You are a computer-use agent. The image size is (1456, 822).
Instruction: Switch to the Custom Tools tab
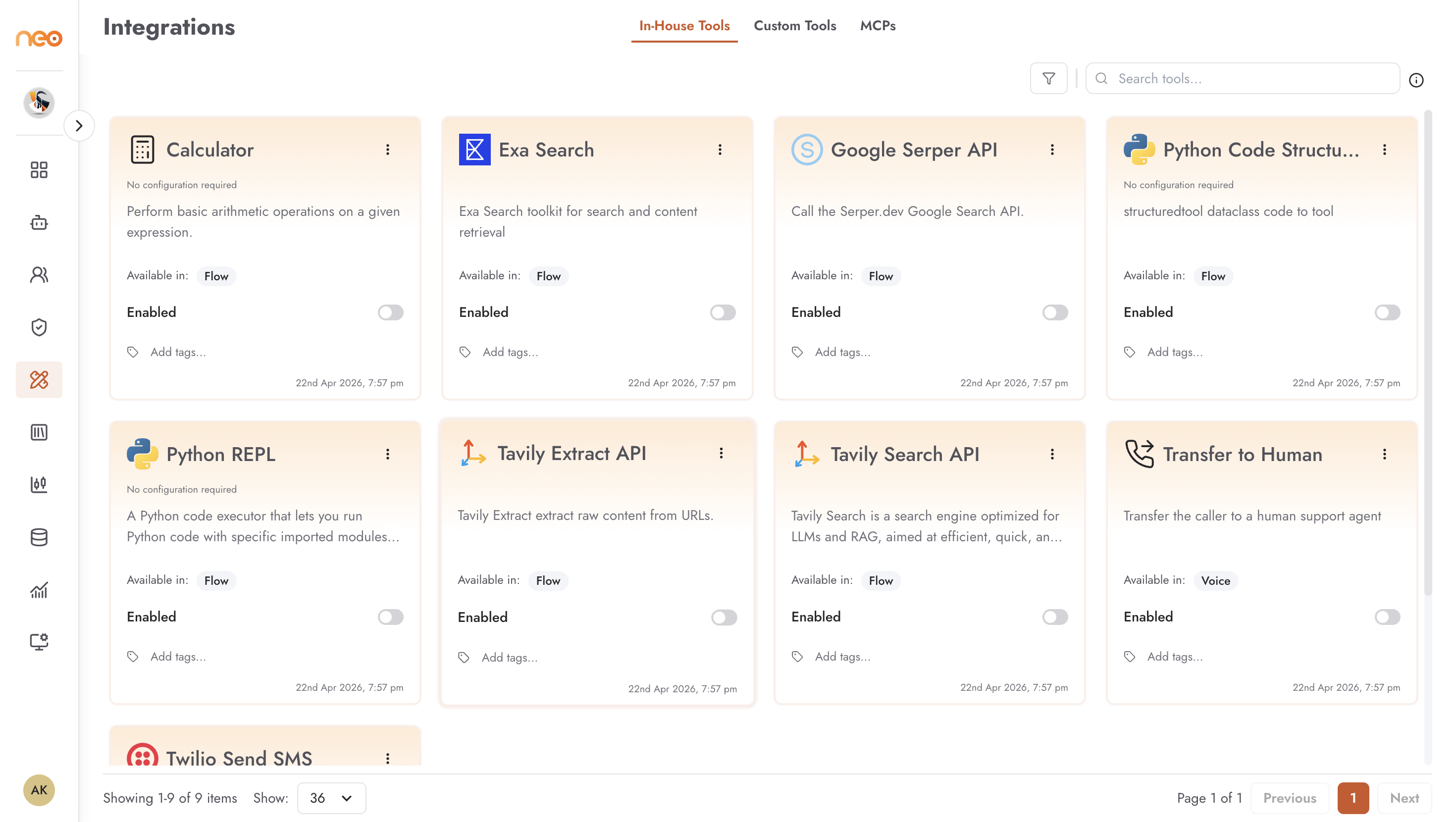(x=795, y=25)
